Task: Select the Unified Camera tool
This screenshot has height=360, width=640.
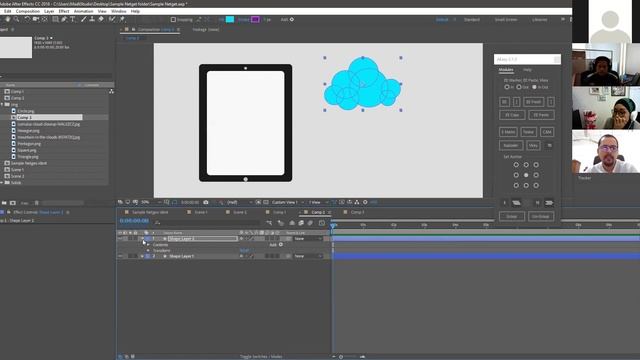Action: point(36,19)
